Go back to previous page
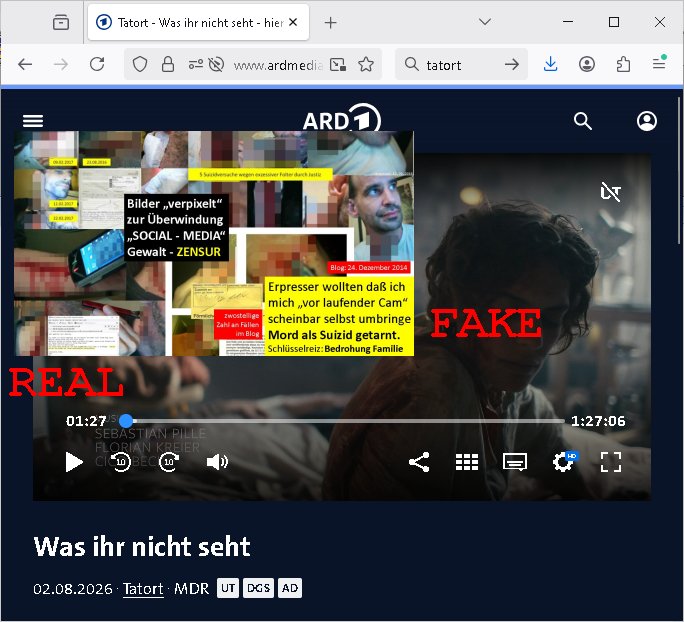The image size is (684, 622). click(25, 65)
